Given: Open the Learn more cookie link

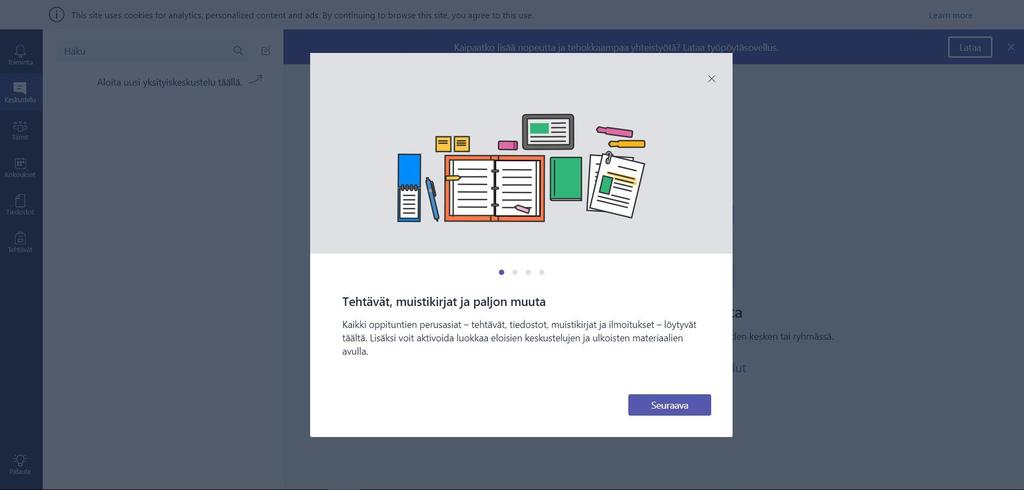Looking at the screenshot, I should (950, 15).
